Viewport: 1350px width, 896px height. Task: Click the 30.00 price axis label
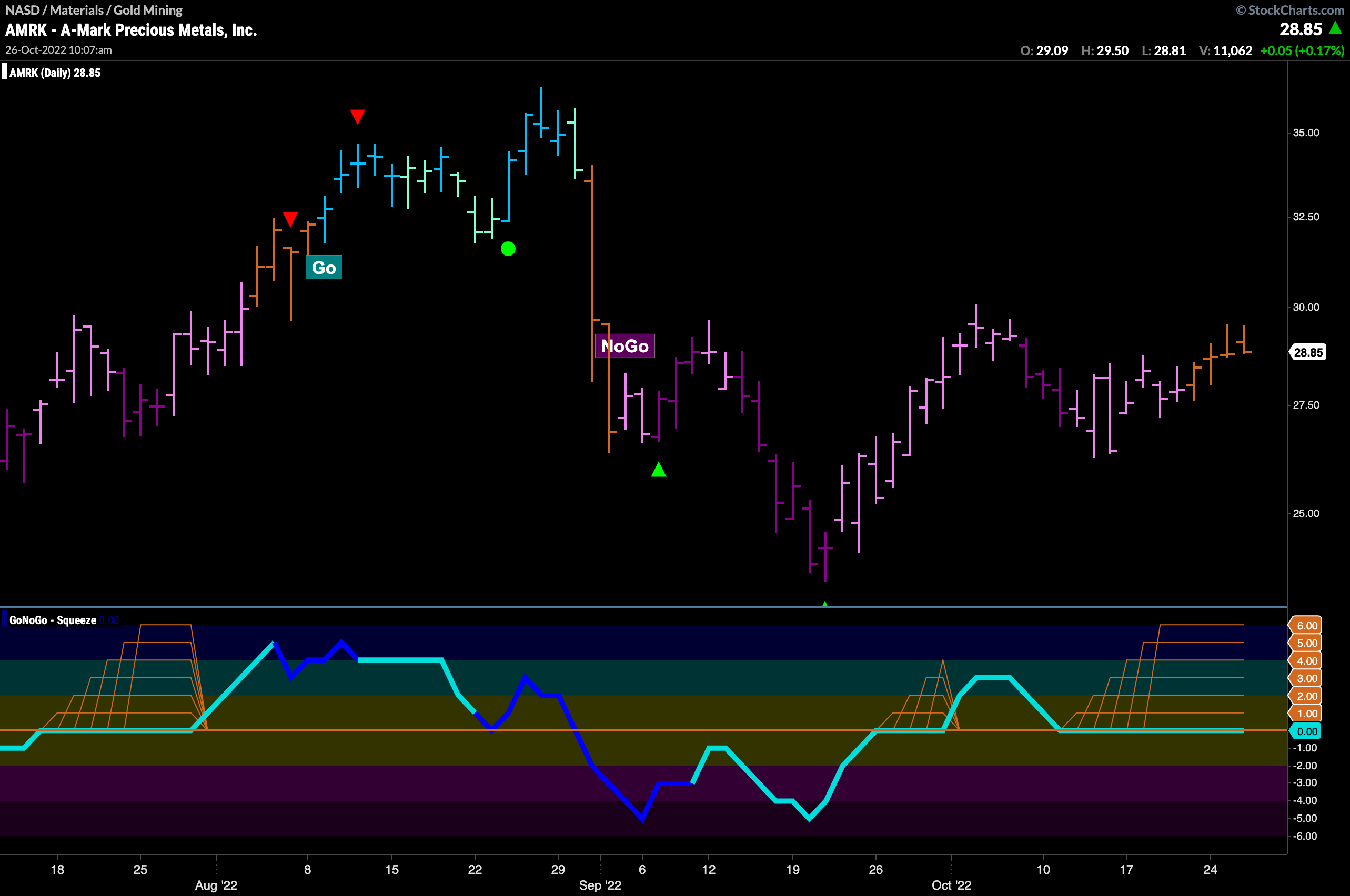click(x=1306, y=307)
